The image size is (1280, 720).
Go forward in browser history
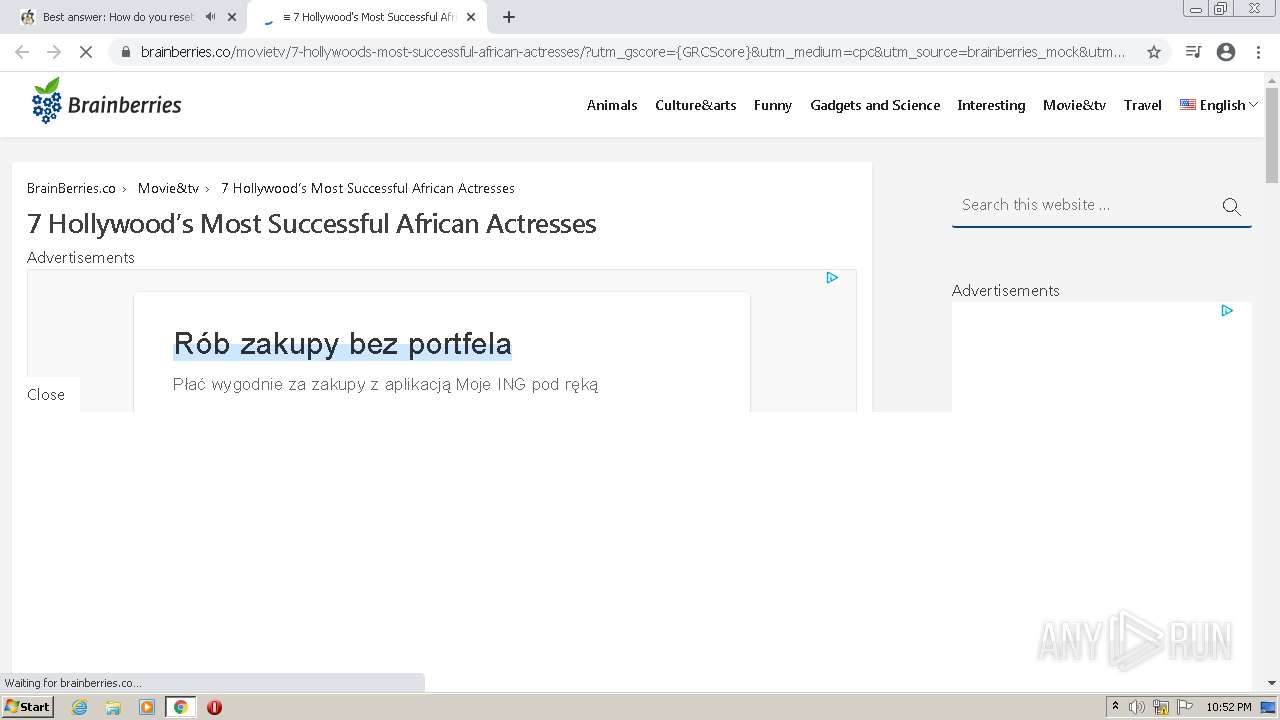tap(54, 52)
